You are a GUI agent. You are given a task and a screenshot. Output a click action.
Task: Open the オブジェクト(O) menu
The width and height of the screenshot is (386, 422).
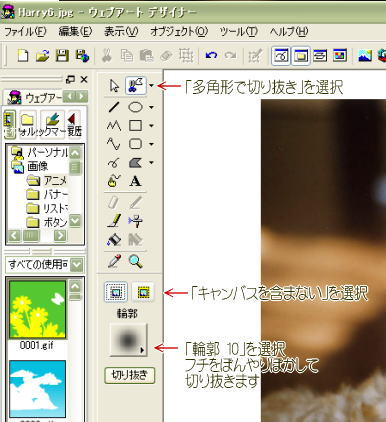coord(179,32)
